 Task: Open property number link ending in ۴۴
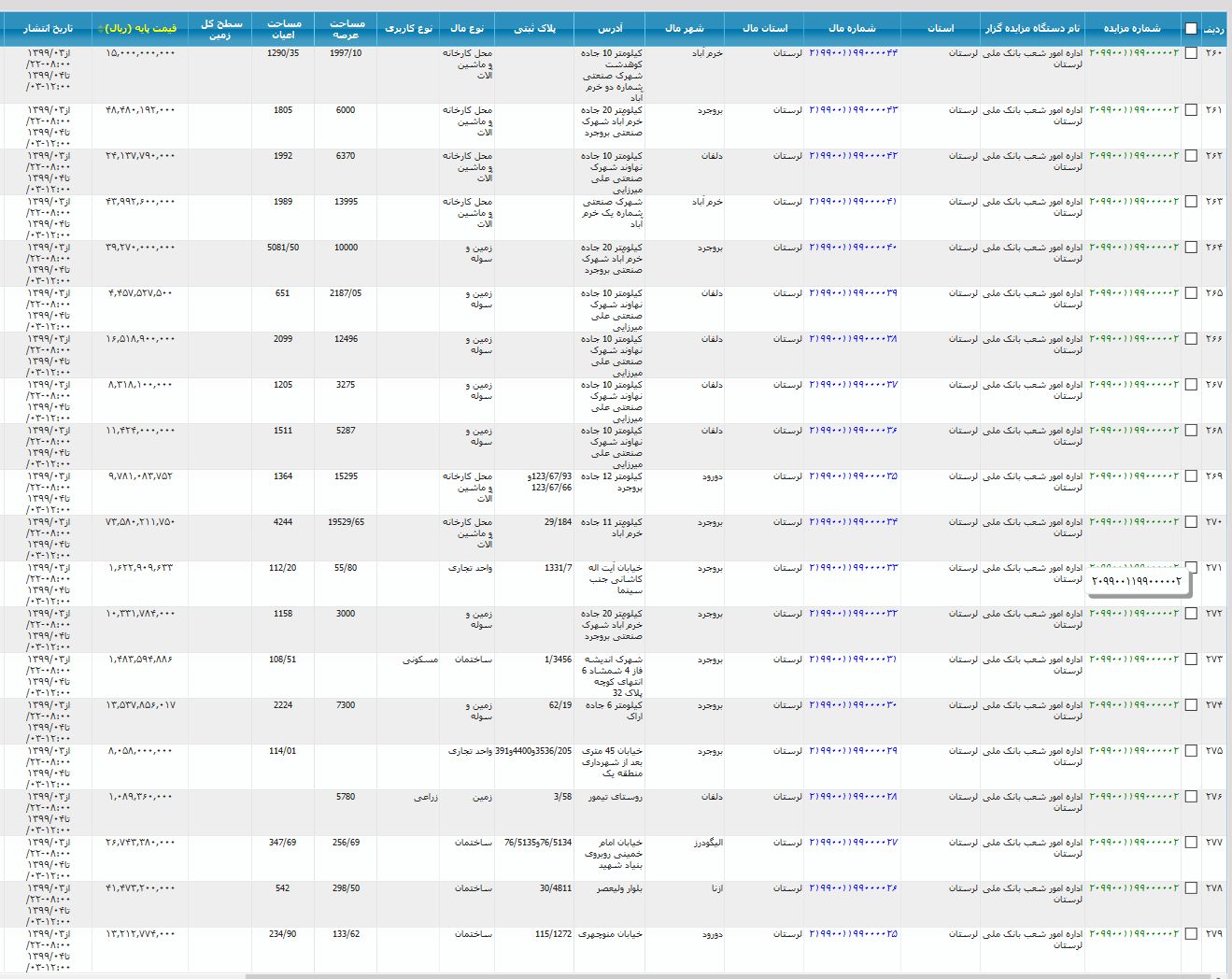point(853,53)
